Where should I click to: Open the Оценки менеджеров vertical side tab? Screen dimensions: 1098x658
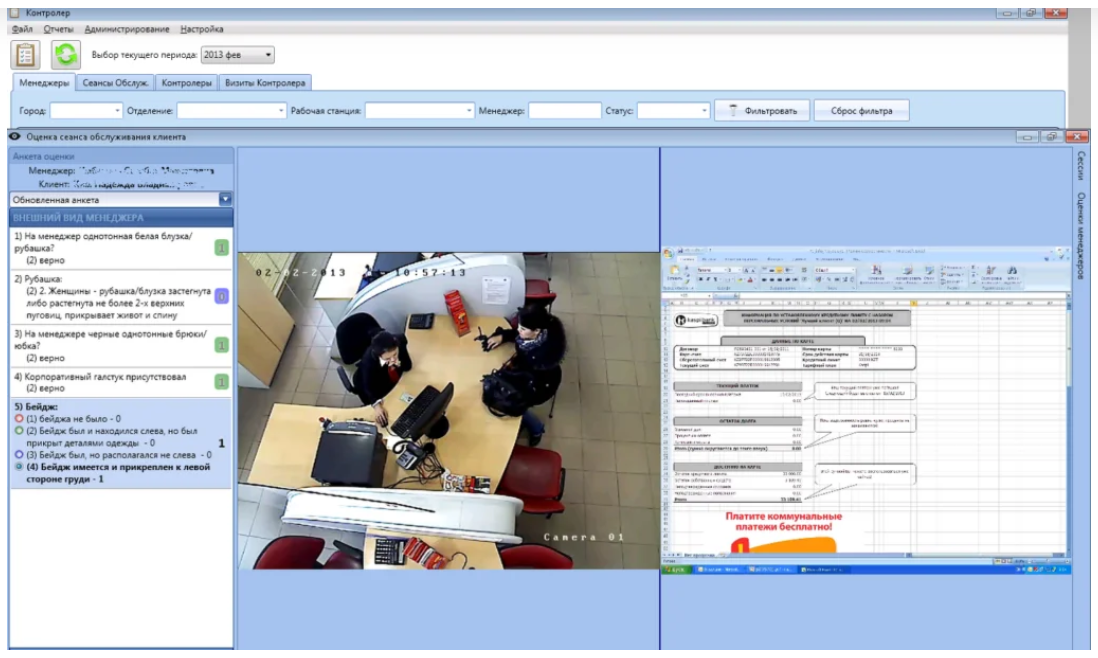click(x=1081, y=236)
